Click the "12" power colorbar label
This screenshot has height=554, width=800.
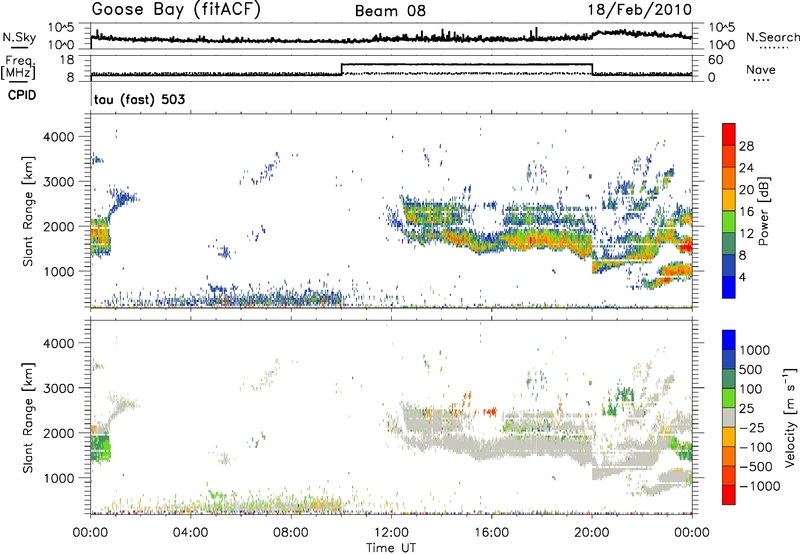[746, 234]
